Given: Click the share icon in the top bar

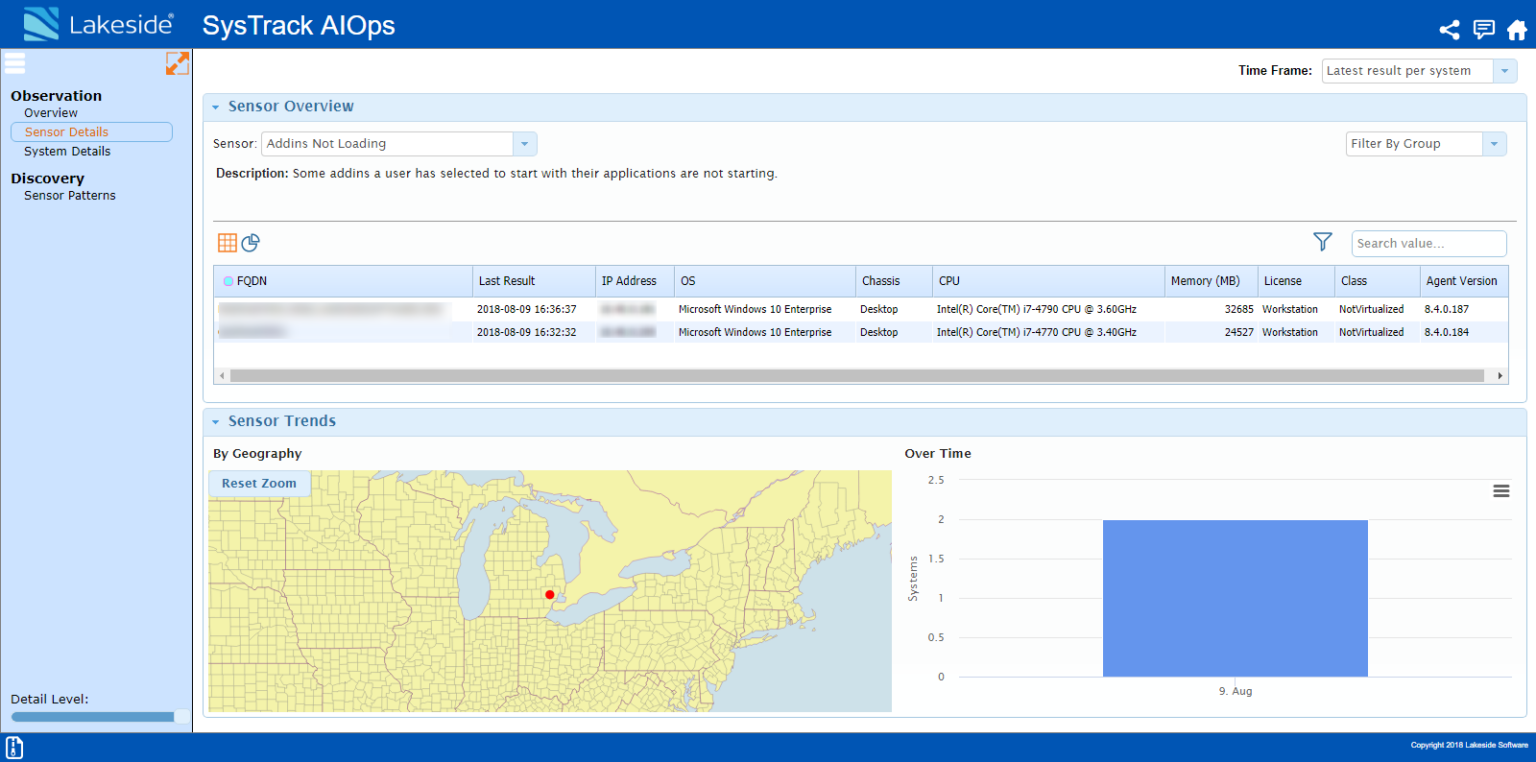Looking at the screenshot, I should point(1450,29).
